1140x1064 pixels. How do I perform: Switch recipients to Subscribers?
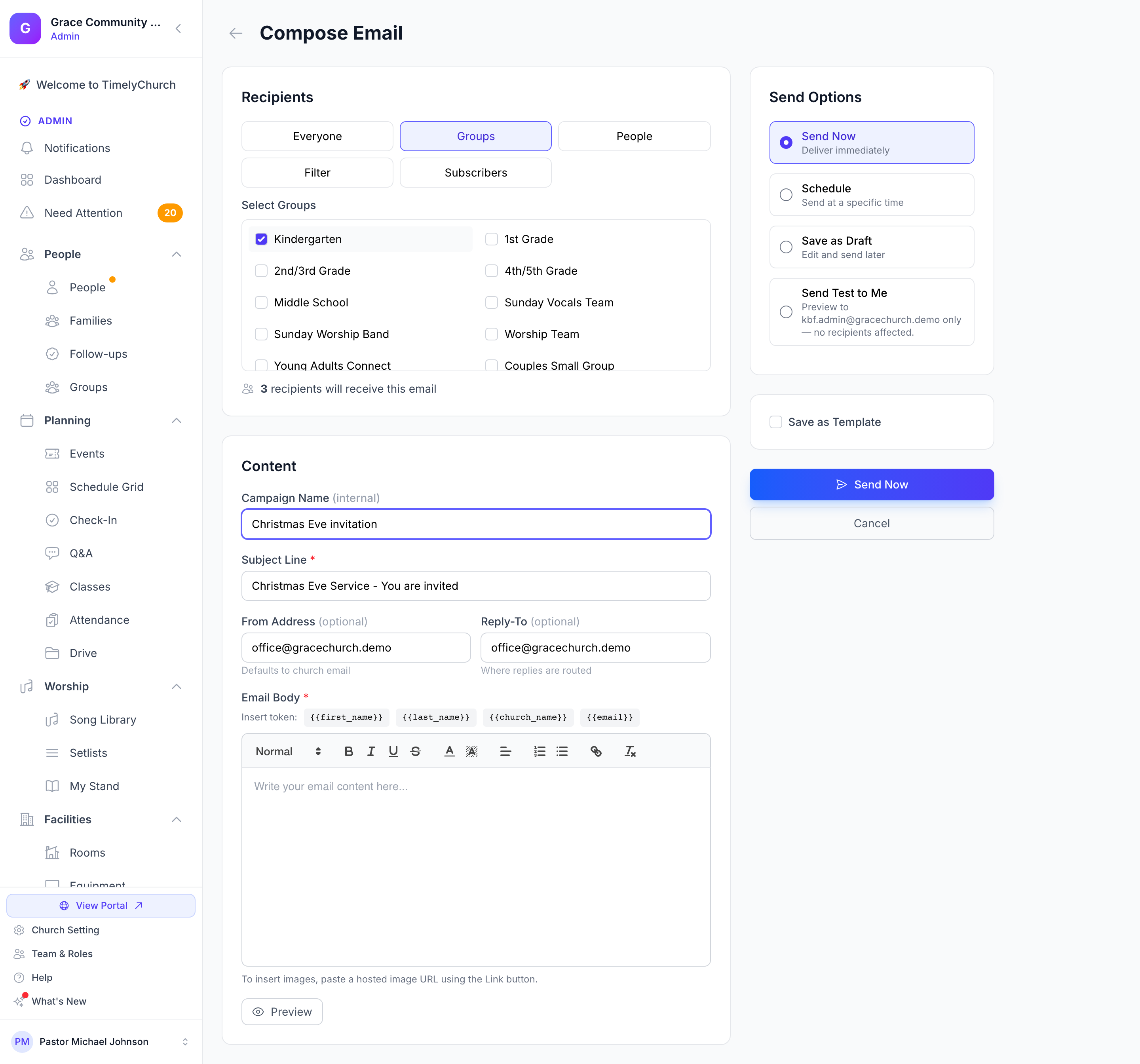(476, 173)
